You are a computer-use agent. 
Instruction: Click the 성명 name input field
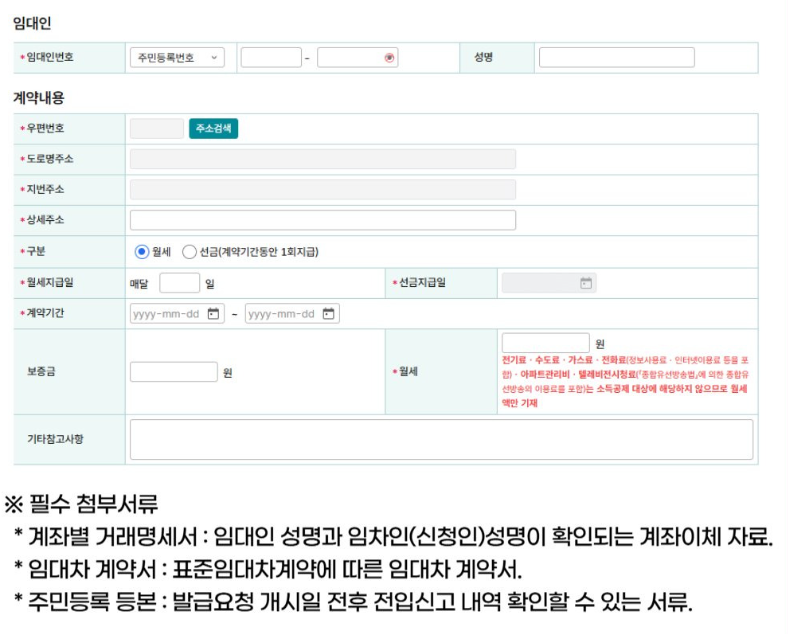pyautogui.click(x=617, y=57)
